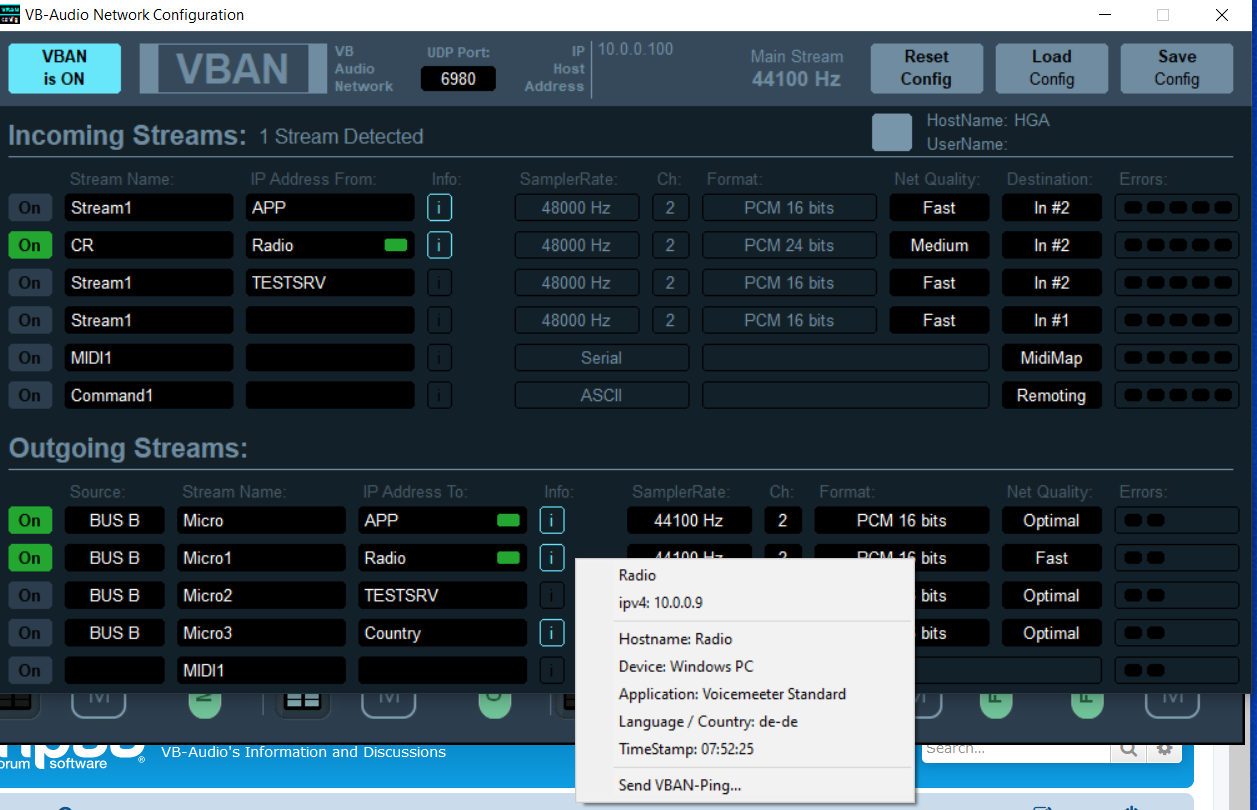Click info icon for outgoing Micro stream
1257x810 pixels.
pyautogui.click(x=552, y=520)
